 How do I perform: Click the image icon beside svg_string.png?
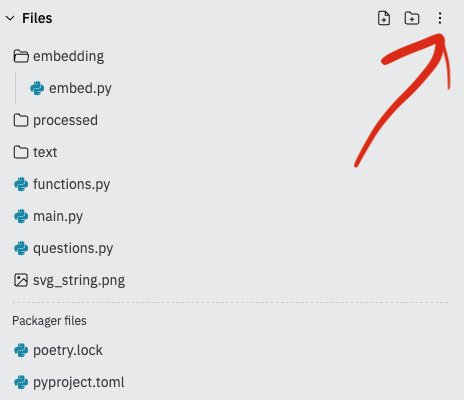(x=21, y=280)
